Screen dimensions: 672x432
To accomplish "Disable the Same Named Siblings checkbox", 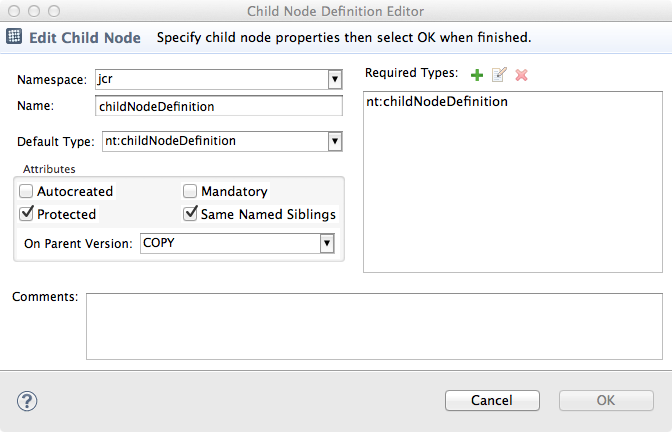I will coord(190,214).
